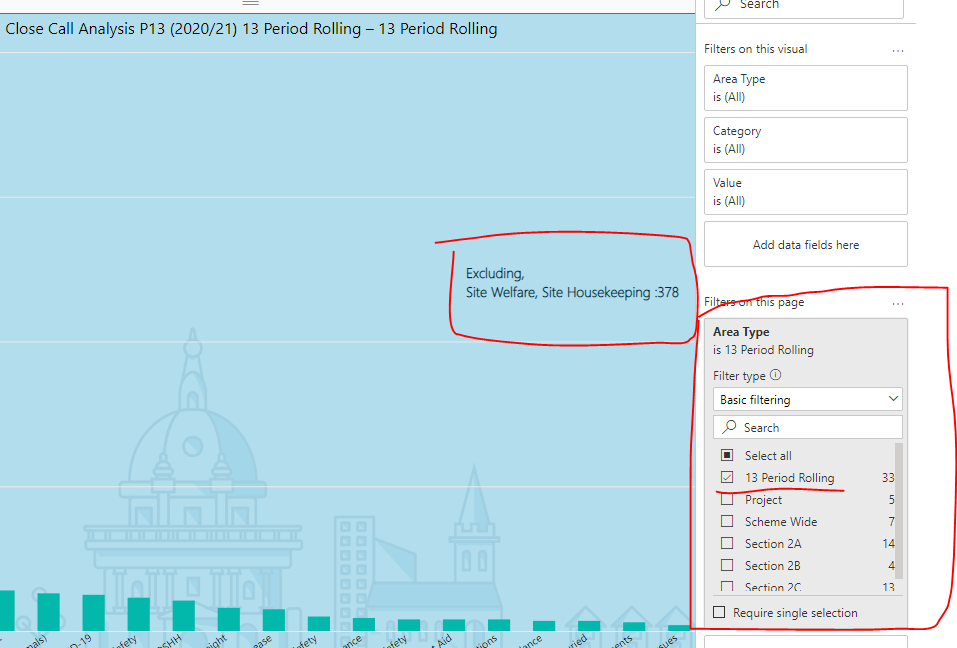Enable Scheme Wide checkbox
This screenshot has height=648, width=957.
(727, 521)
